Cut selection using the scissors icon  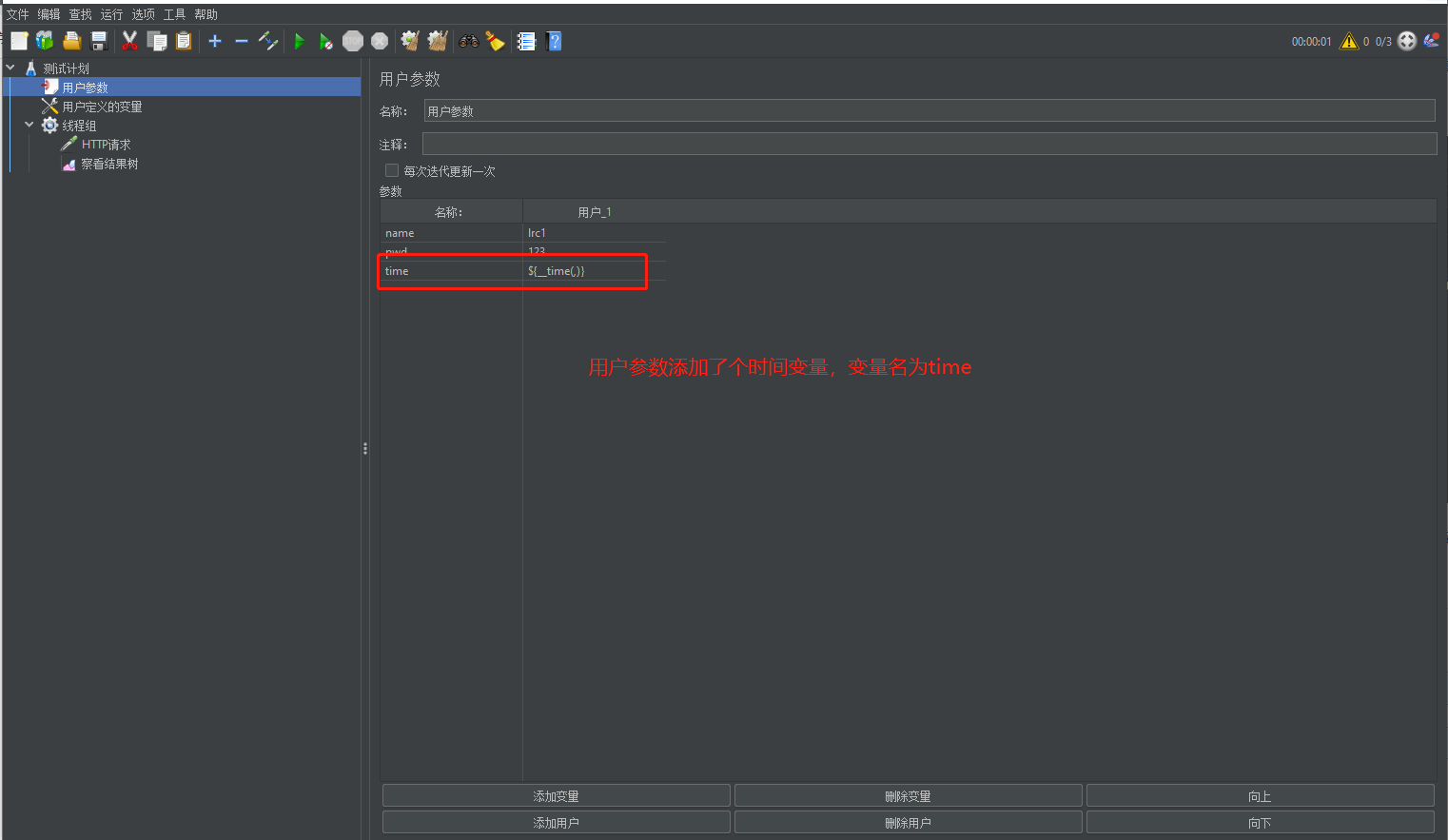pos(130,41)
